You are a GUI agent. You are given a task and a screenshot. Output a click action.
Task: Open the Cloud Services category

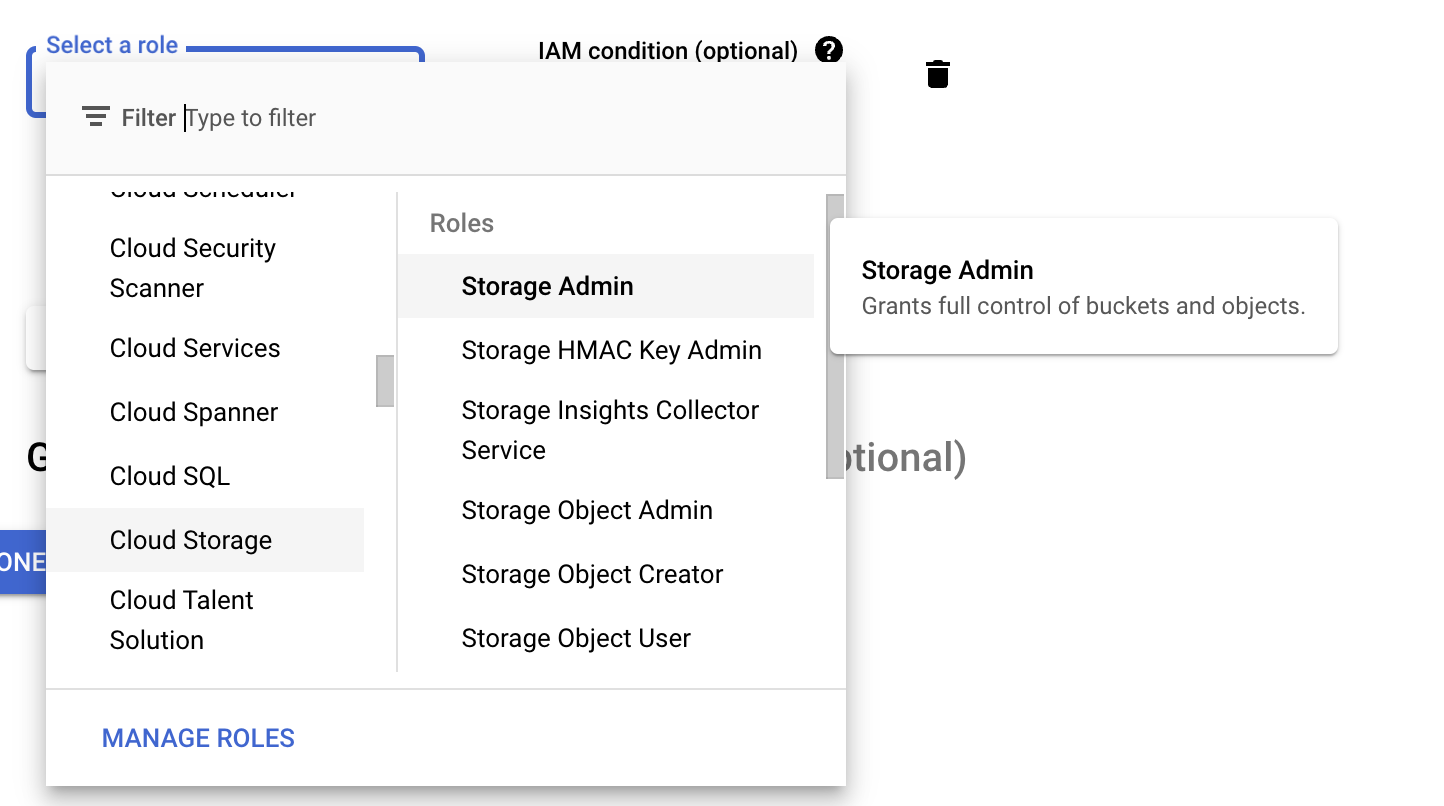coord(195,348)
